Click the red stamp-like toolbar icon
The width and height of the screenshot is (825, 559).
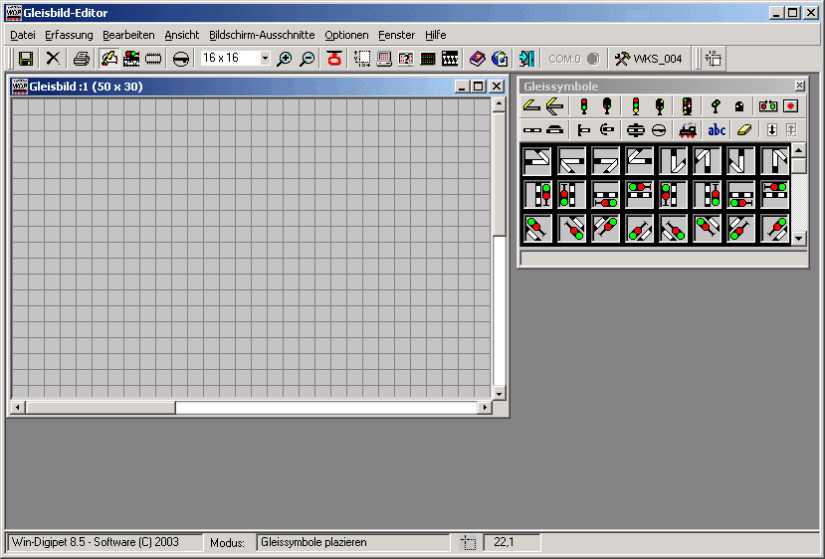coord(334,58)
